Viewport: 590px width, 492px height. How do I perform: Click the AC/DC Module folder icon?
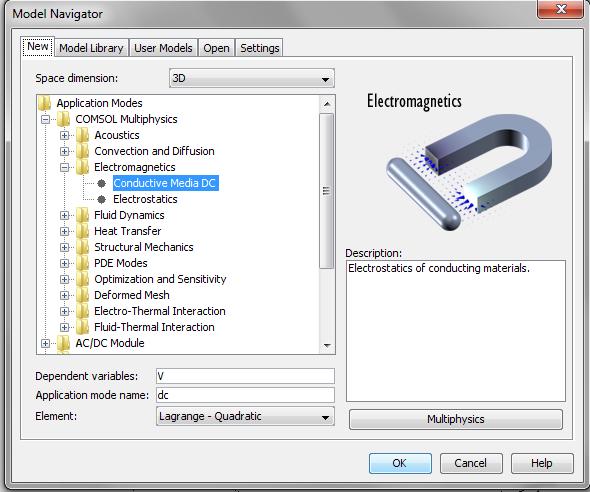tap(64, 343)
